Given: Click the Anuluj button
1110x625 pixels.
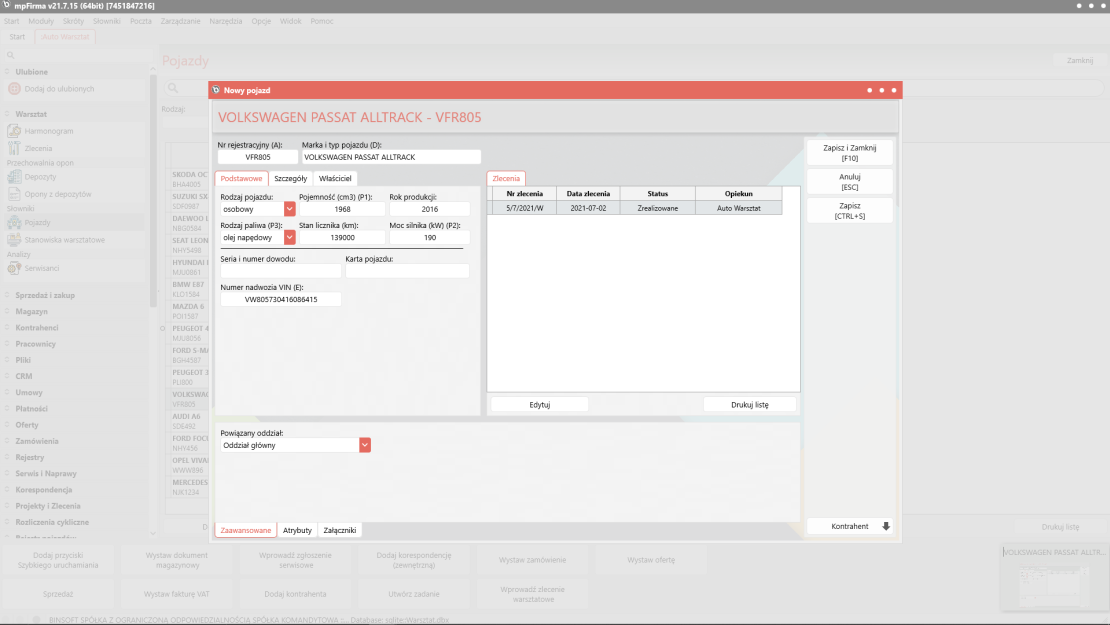Looking at the screenshot, I should [x=849, y=182].
